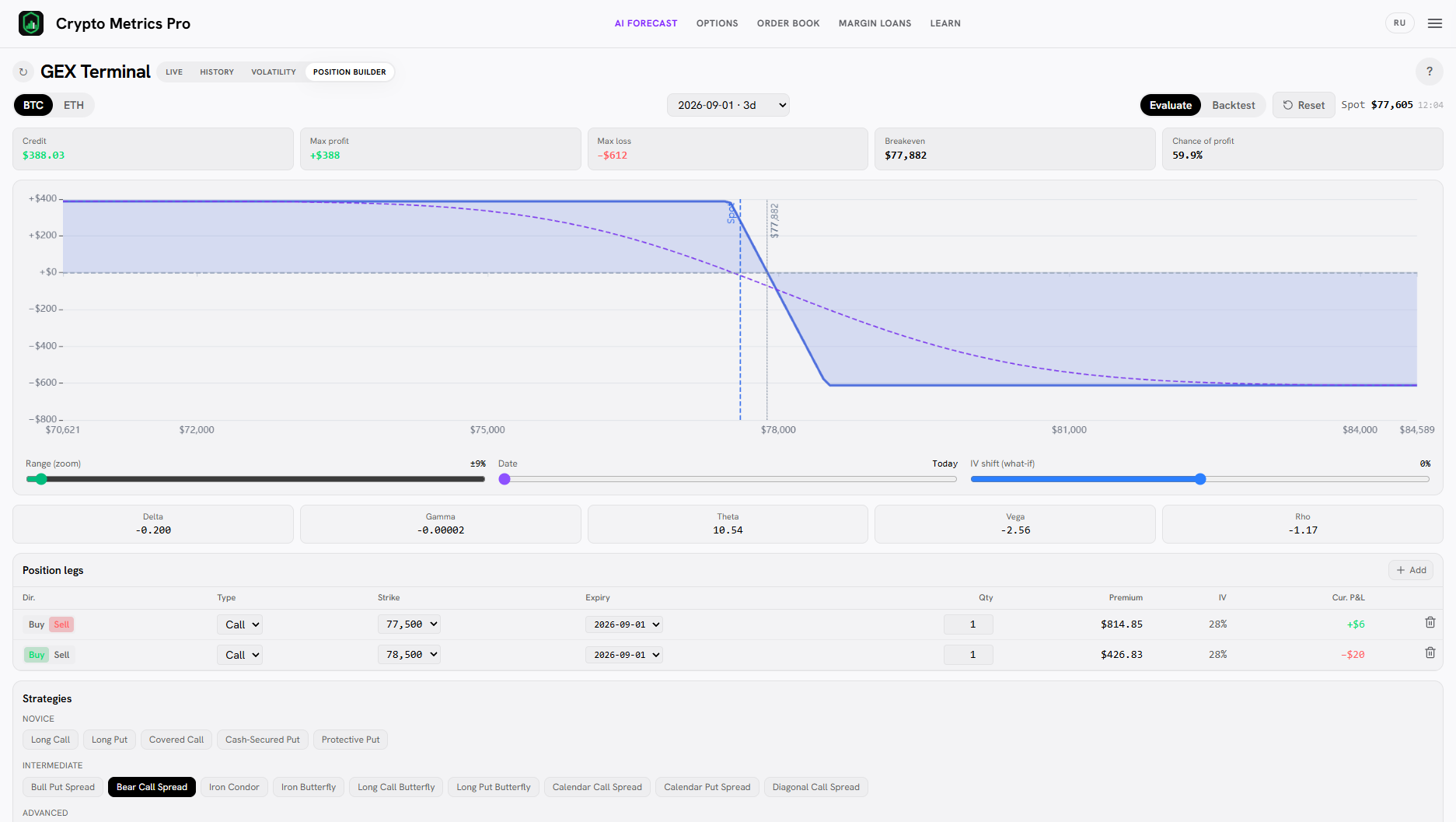Set first leg direction to Sell

coord(61,624)
